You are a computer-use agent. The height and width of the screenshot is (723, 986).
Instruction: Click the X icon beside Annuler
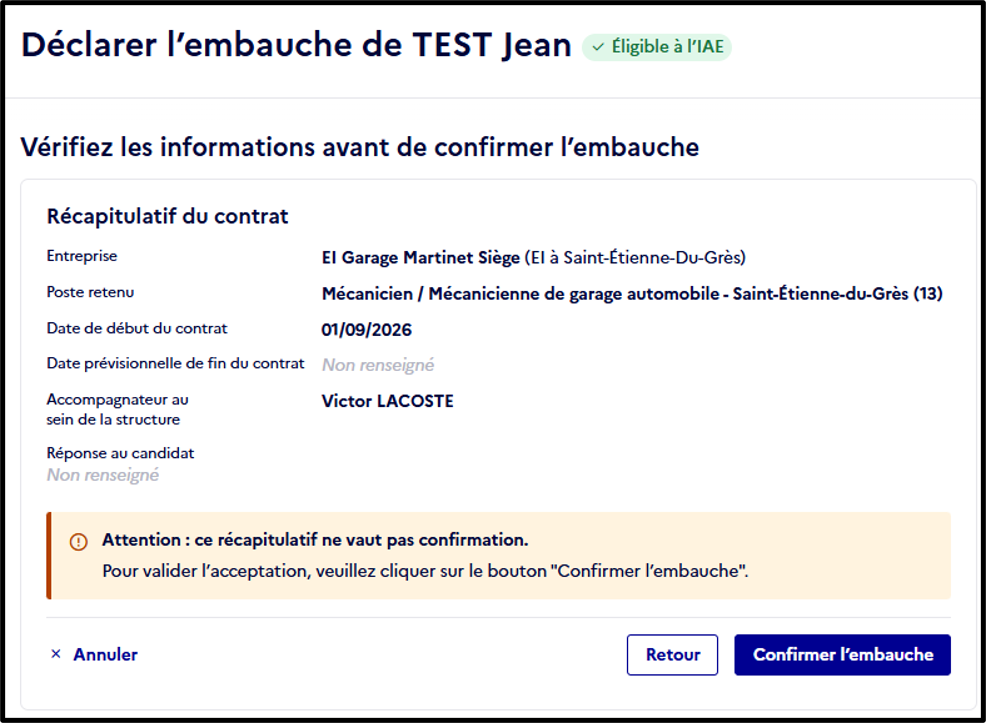pyautogui.click(x=56, y=654)
